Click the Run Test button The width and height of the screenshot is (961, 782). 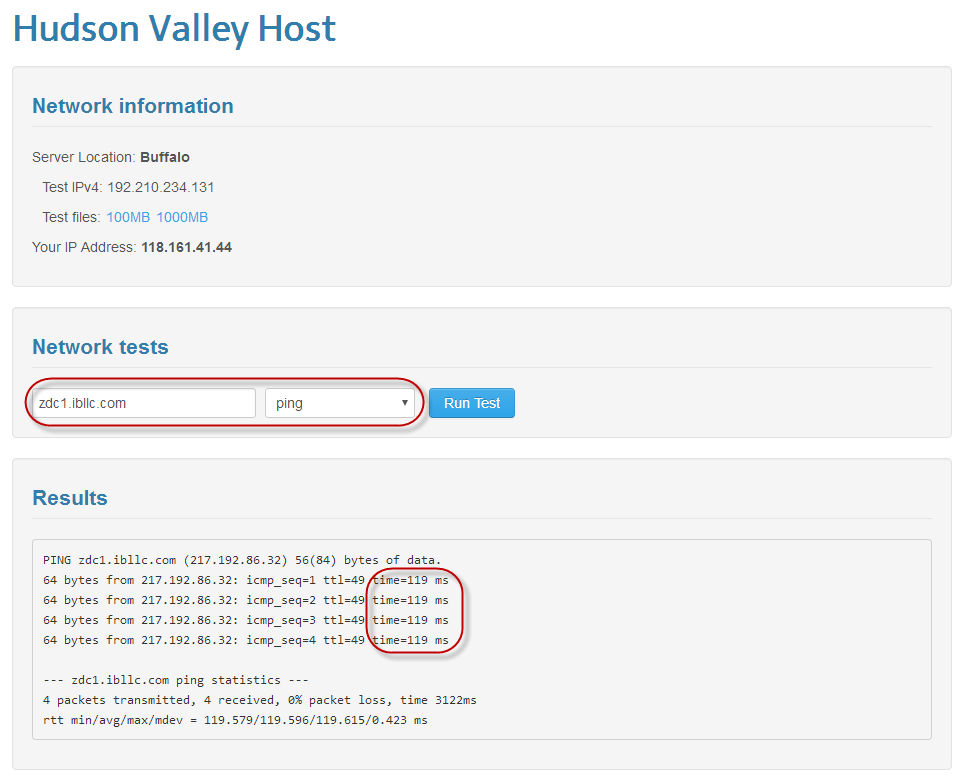coord(471,403)
